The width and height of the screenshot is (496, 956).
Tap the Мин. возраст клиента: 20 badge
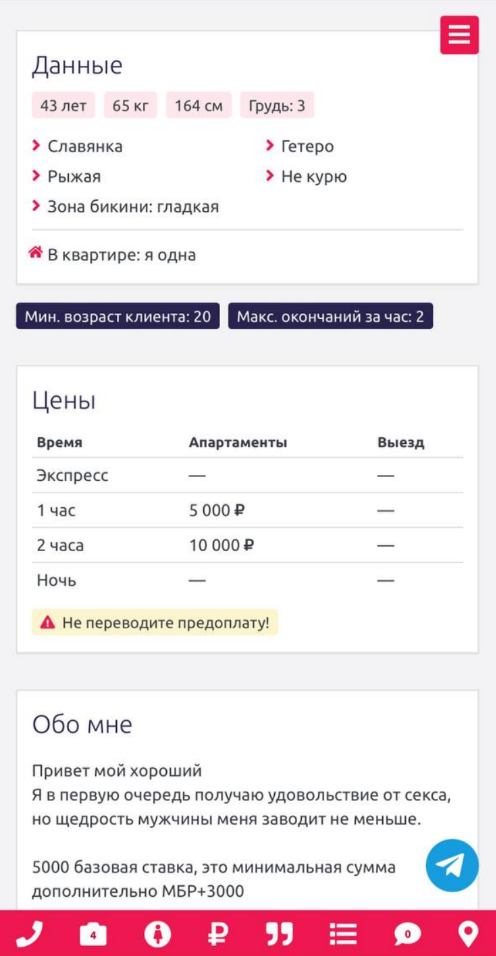coord(118,316)
